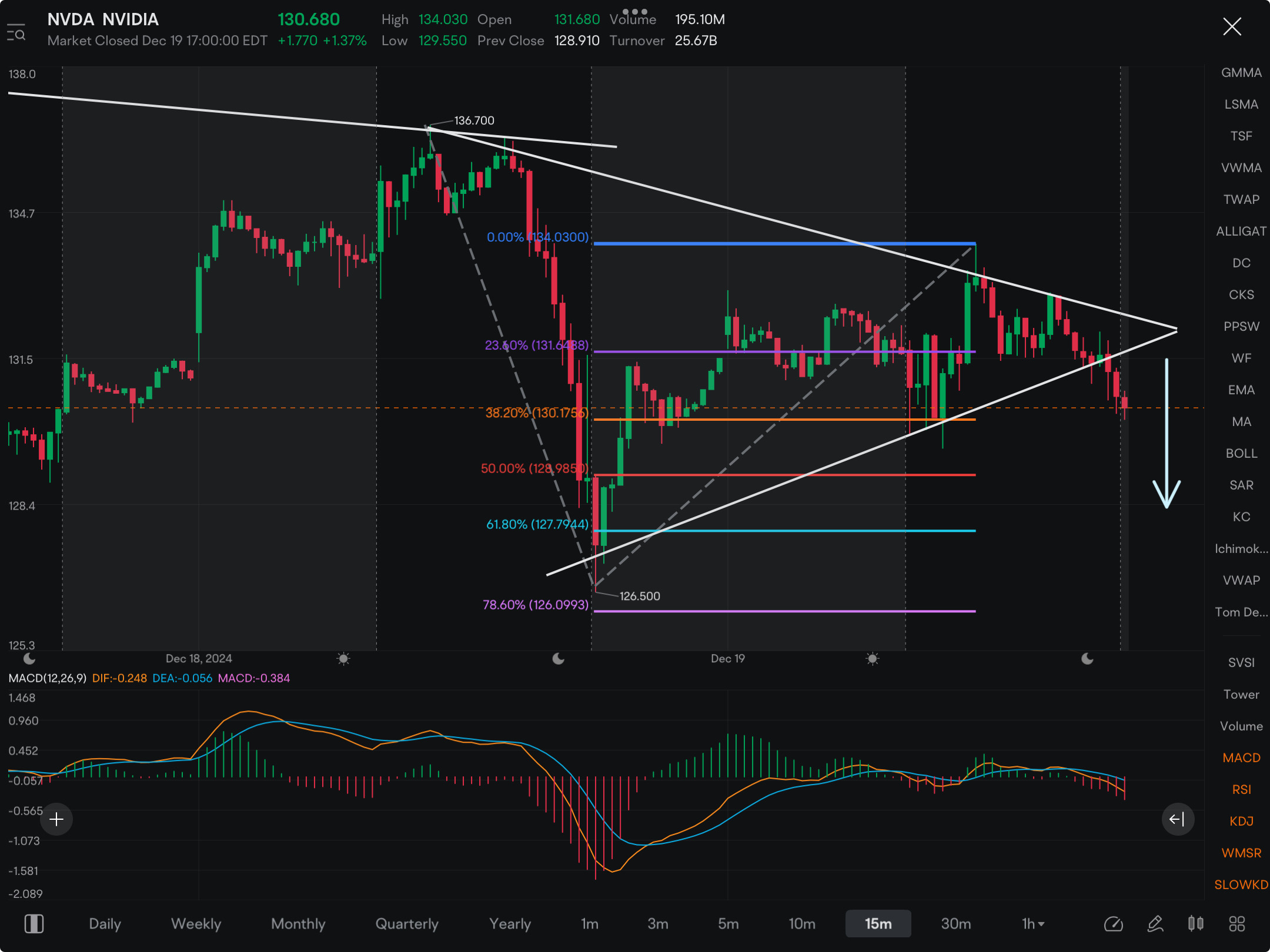Toggle the RSI sub-indicator

(1241, 789)
